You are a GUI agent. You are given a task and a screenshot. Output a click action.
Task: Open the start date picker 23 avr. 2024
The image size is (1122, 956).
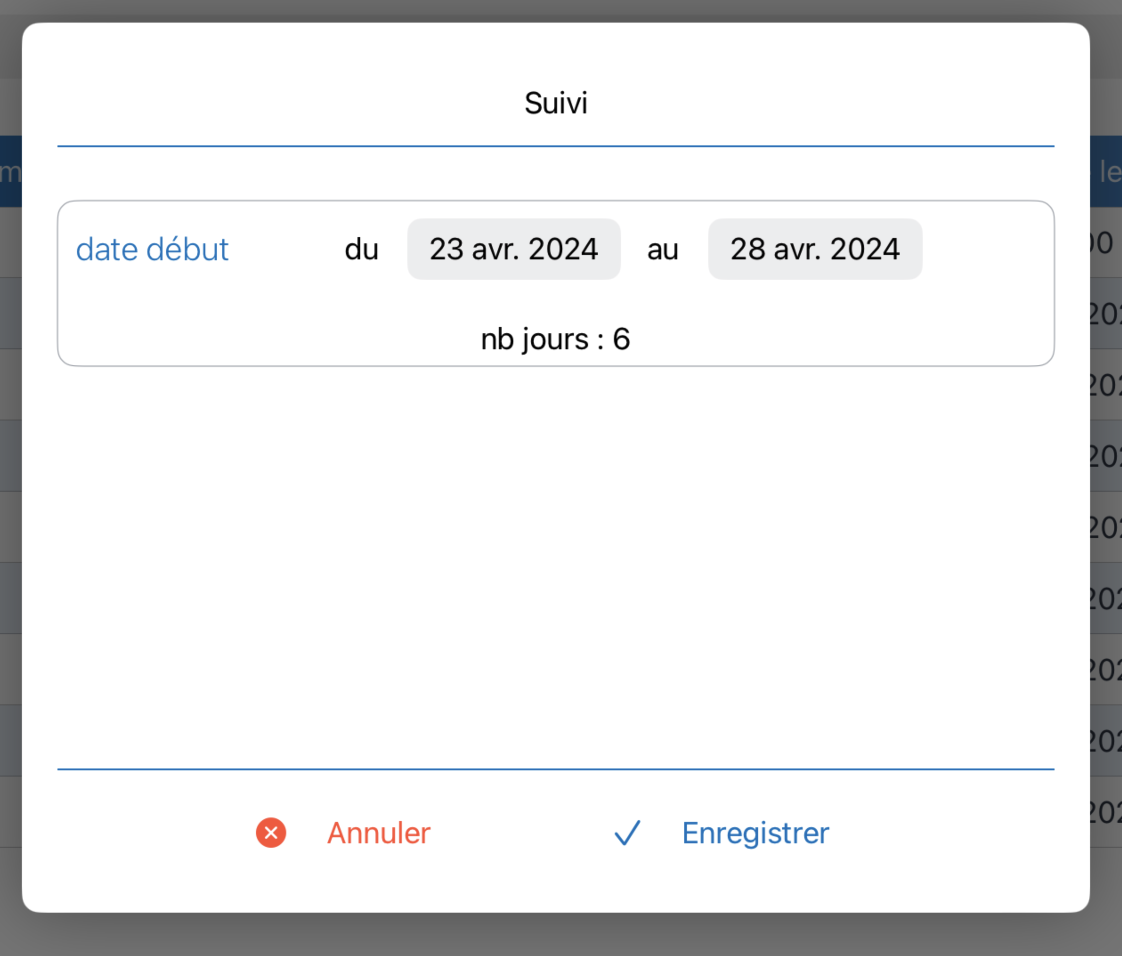tap(514, 249)
